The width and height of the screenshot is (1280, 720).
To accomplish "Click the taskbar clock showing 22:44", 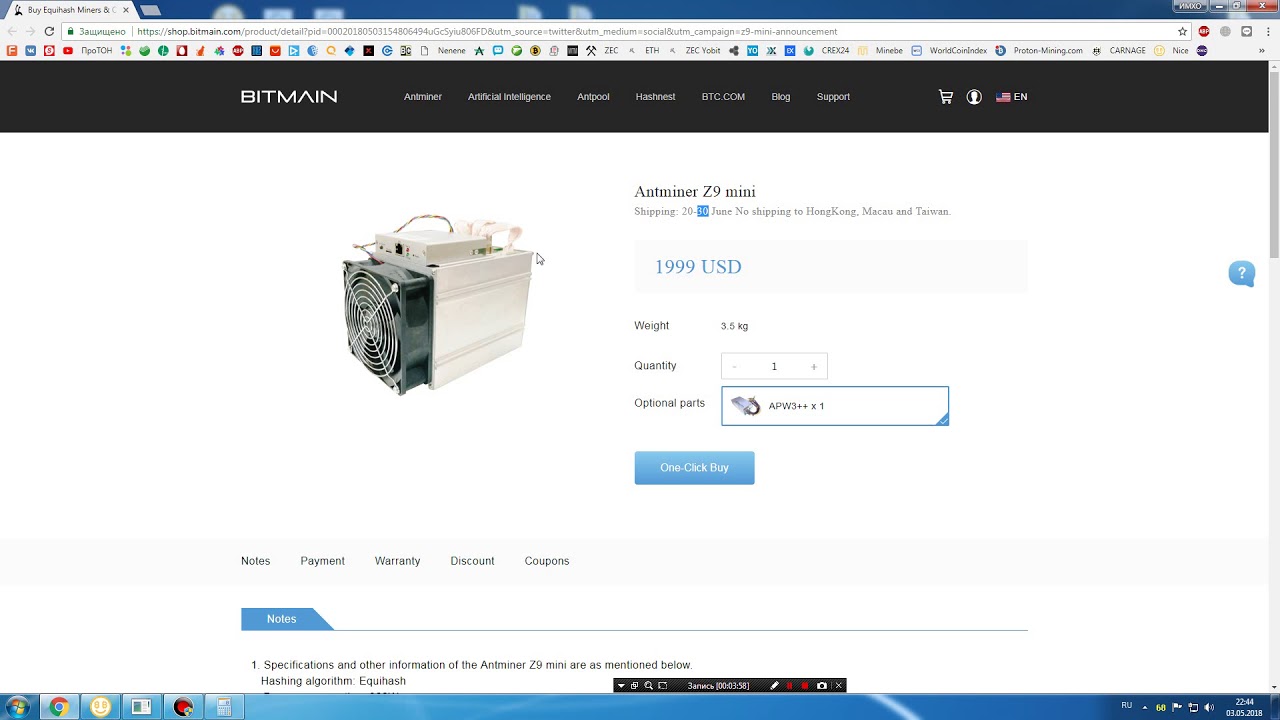I will [1244, 707].
